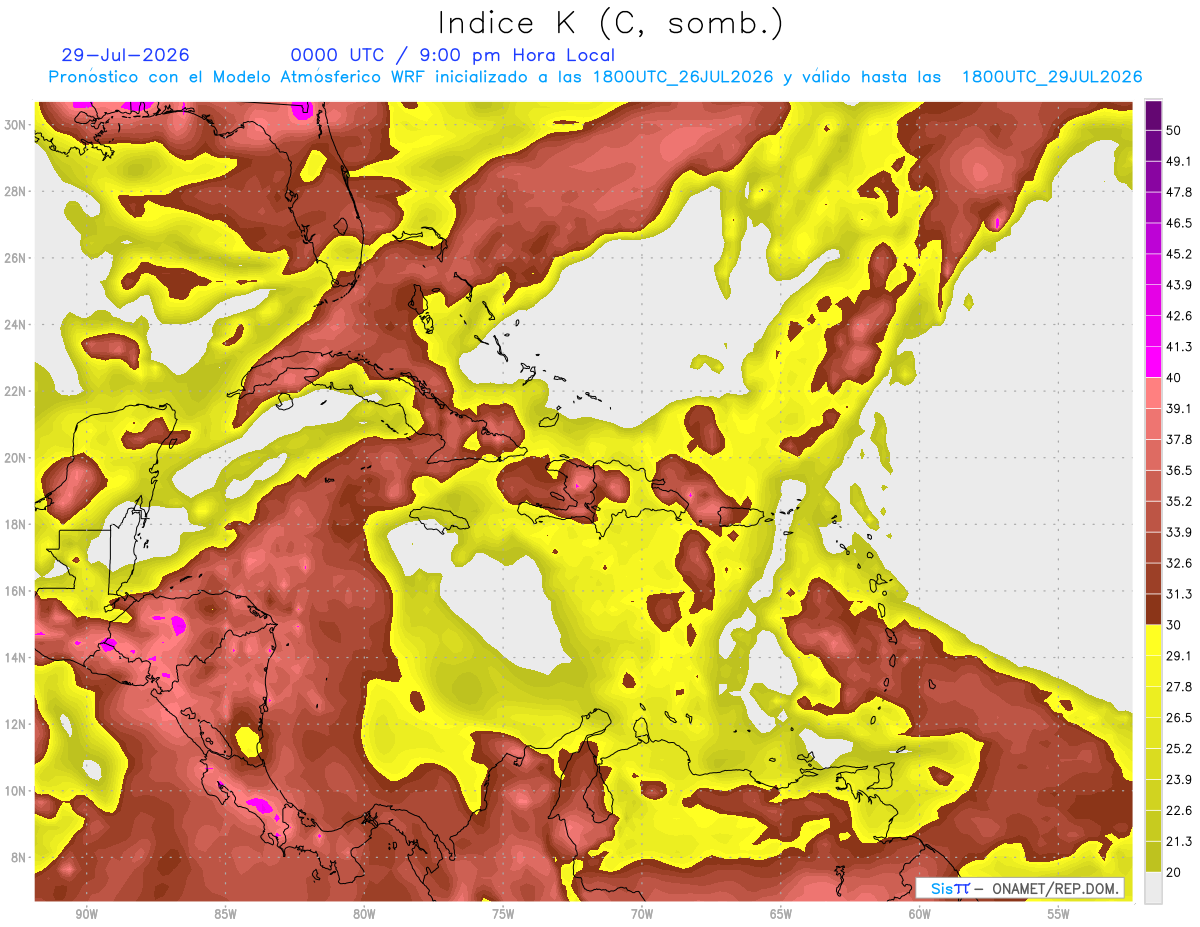
Task: Click the colorbar label "43.9"
Action: point(1177,285)
